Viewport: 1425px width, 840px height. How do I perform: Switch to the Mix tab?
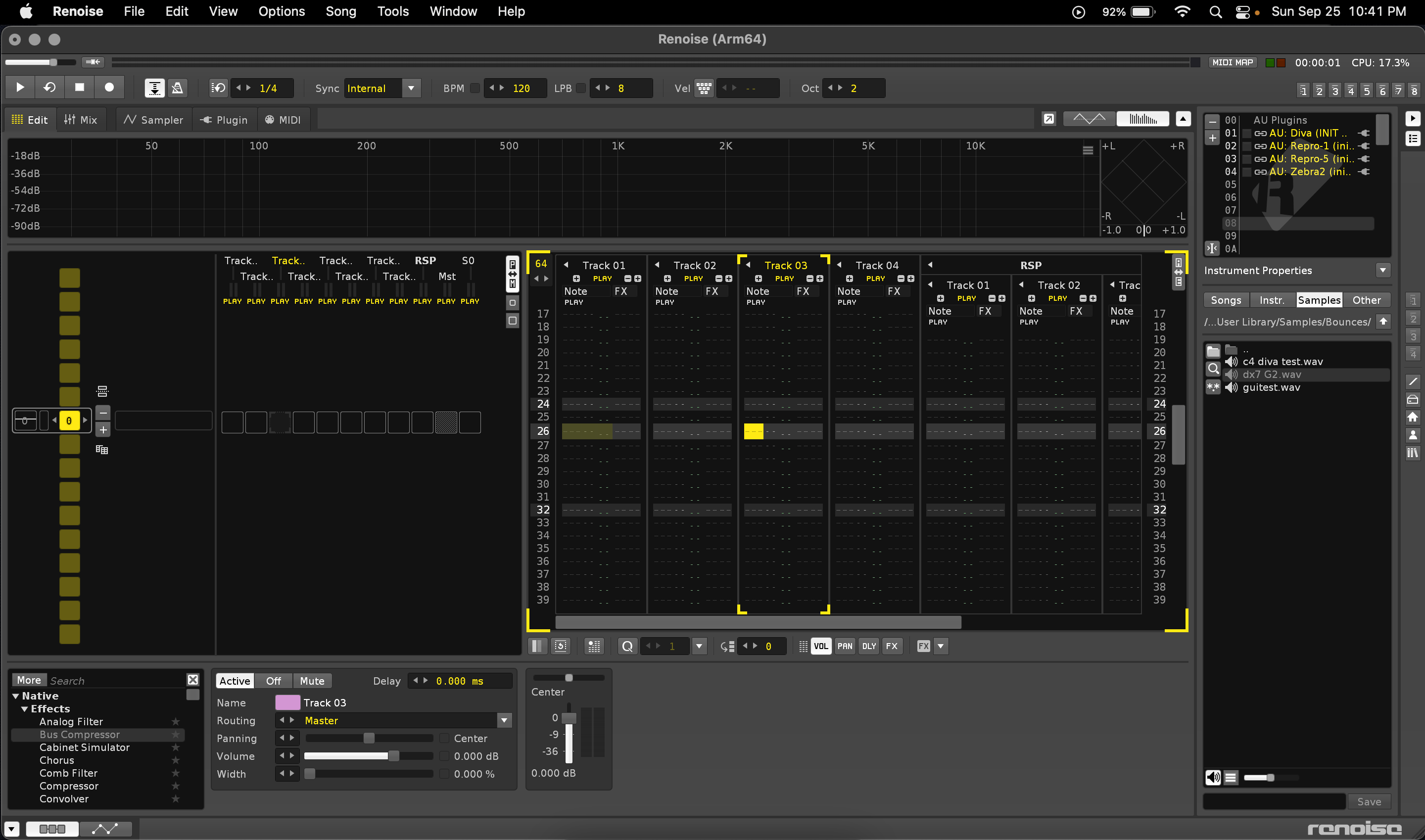pos(81,119)
